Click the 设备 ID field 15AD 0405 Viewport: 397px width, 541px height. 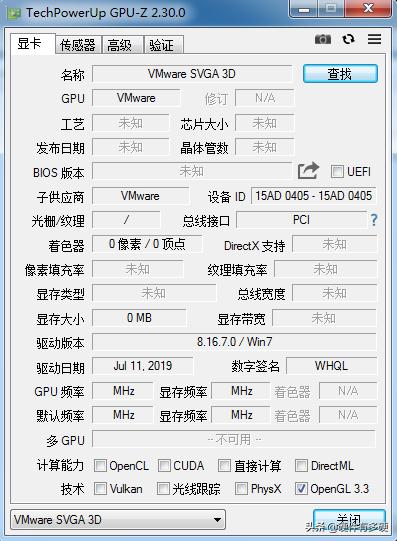[x=313, y=196]
